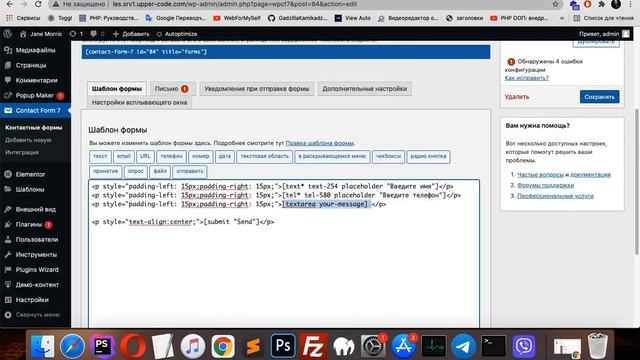Image resolution: width=640 pixels, height=360 pixels.
Task: Open System Preferences in dock
Action: [x=373, y=346]
